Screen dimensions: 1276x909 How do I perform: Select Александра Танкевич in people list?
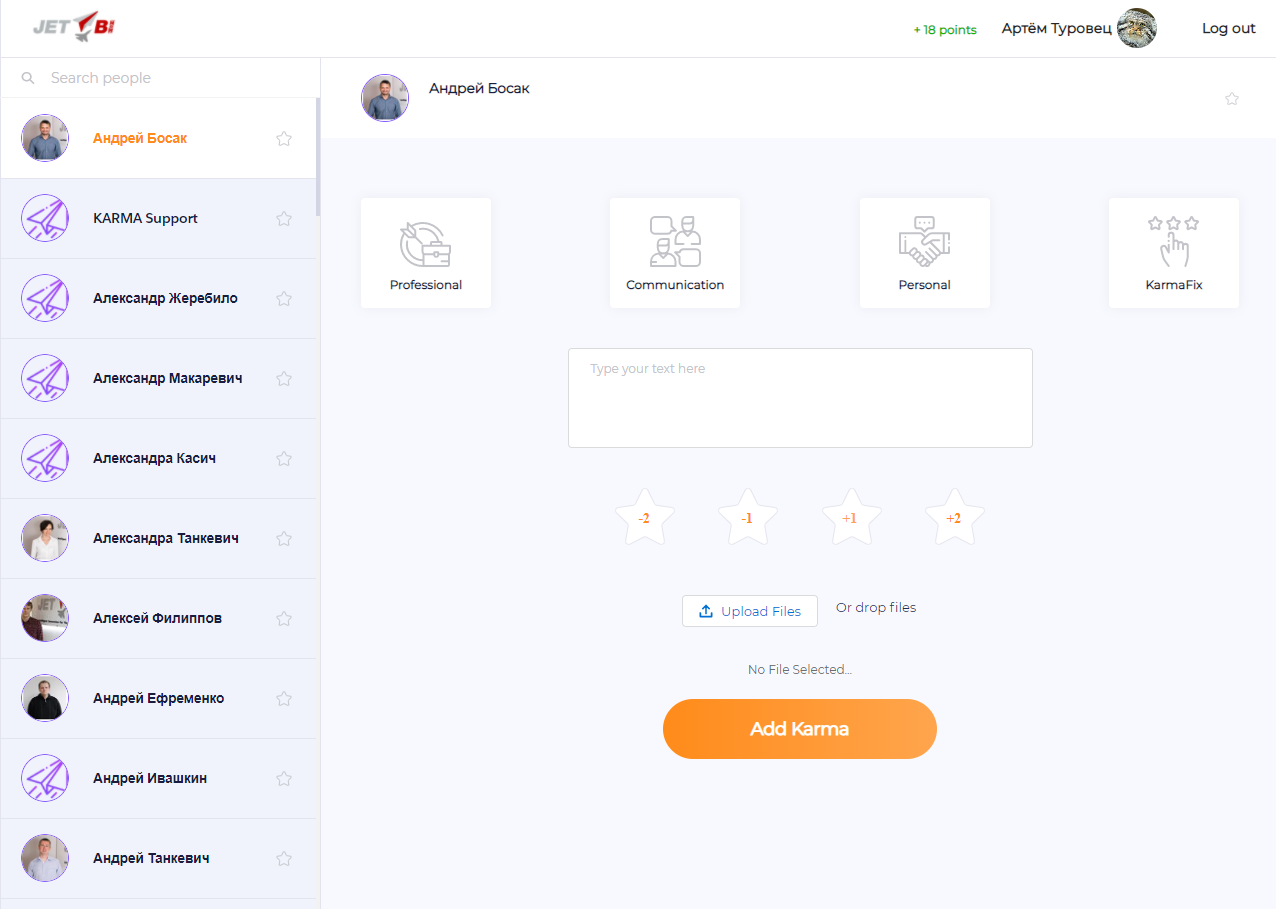(x=159, y=538)
